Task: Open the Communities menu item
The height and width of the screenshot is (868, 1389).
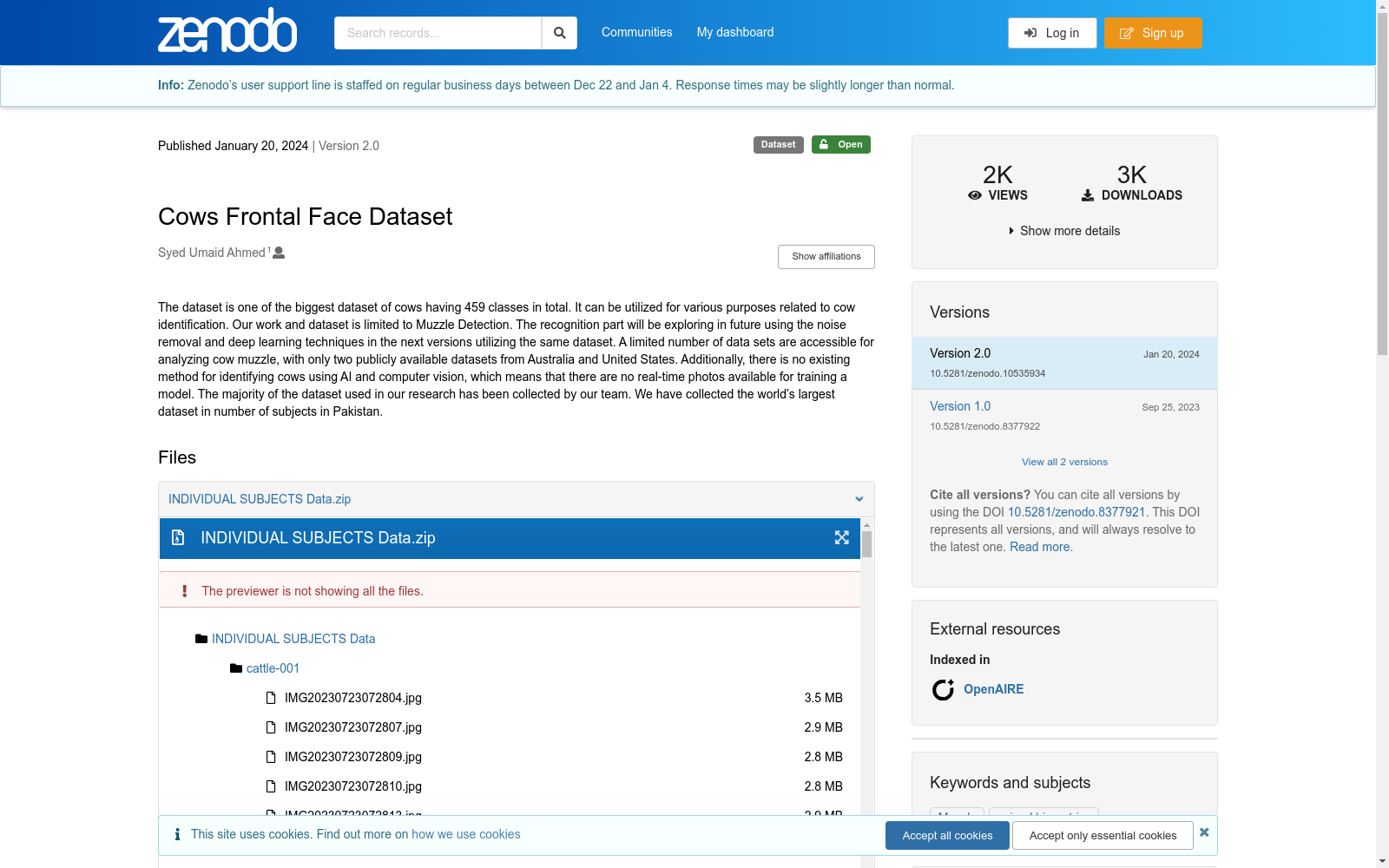Action: click(x=637, y=32)
